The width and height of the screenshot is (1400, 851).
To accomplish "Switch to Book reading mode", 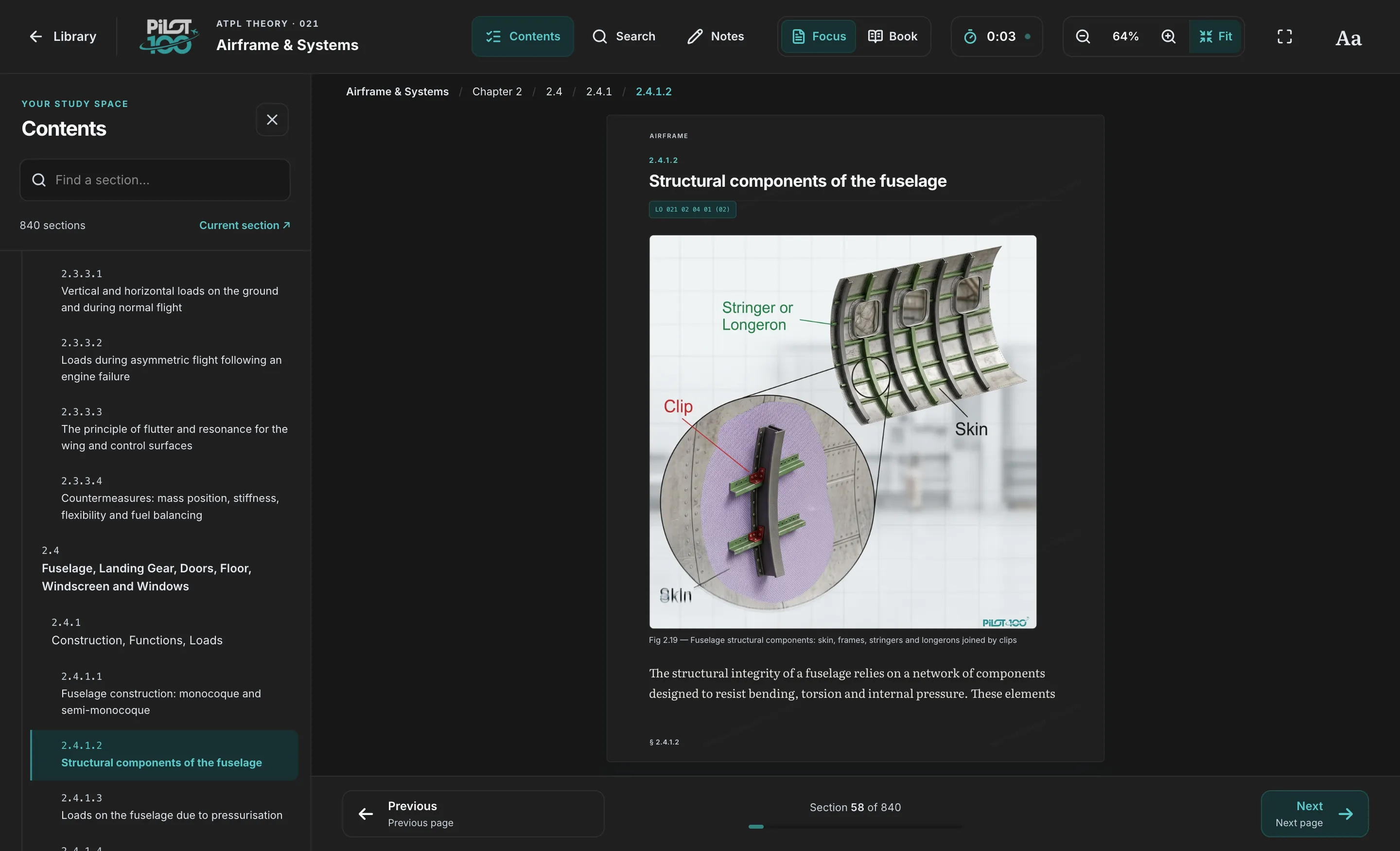I will (892, 36).
